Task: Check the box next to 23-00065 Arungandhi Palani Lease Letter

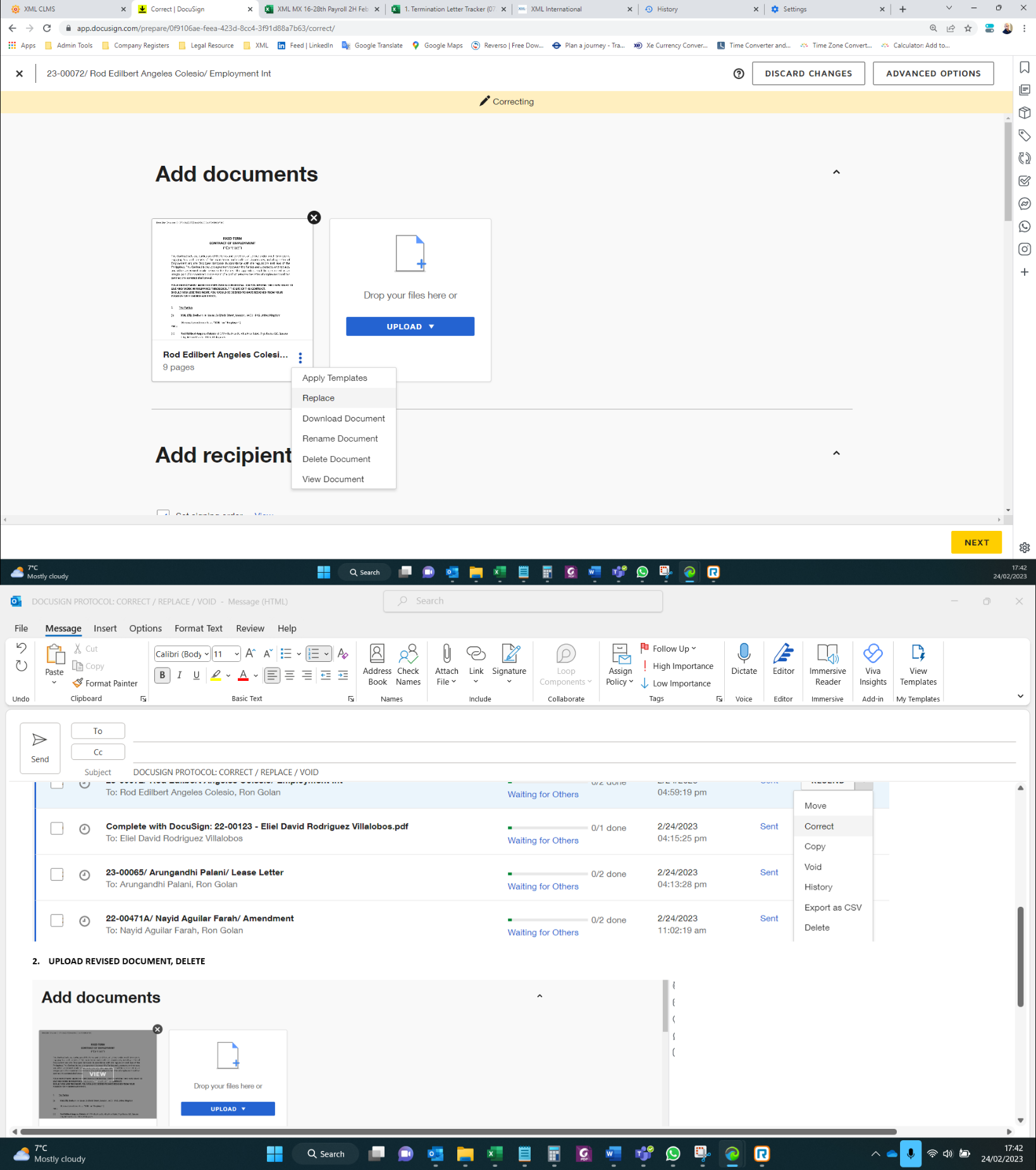Action: [56, 874]
